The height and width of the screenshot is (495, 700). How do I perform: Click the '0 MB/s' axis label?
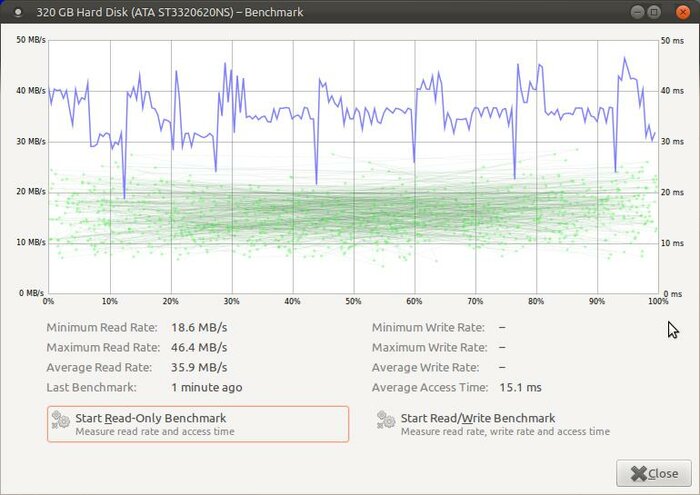(x=31, y=293)
